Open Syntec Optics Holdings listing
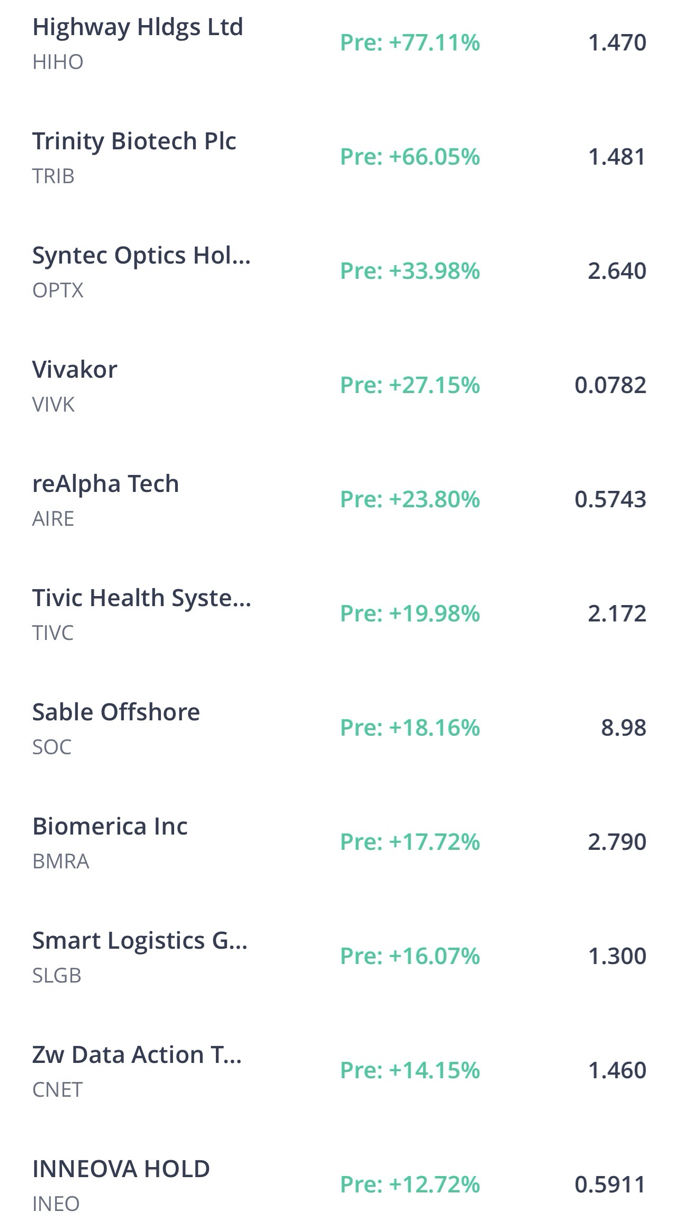 click(339, 271)
